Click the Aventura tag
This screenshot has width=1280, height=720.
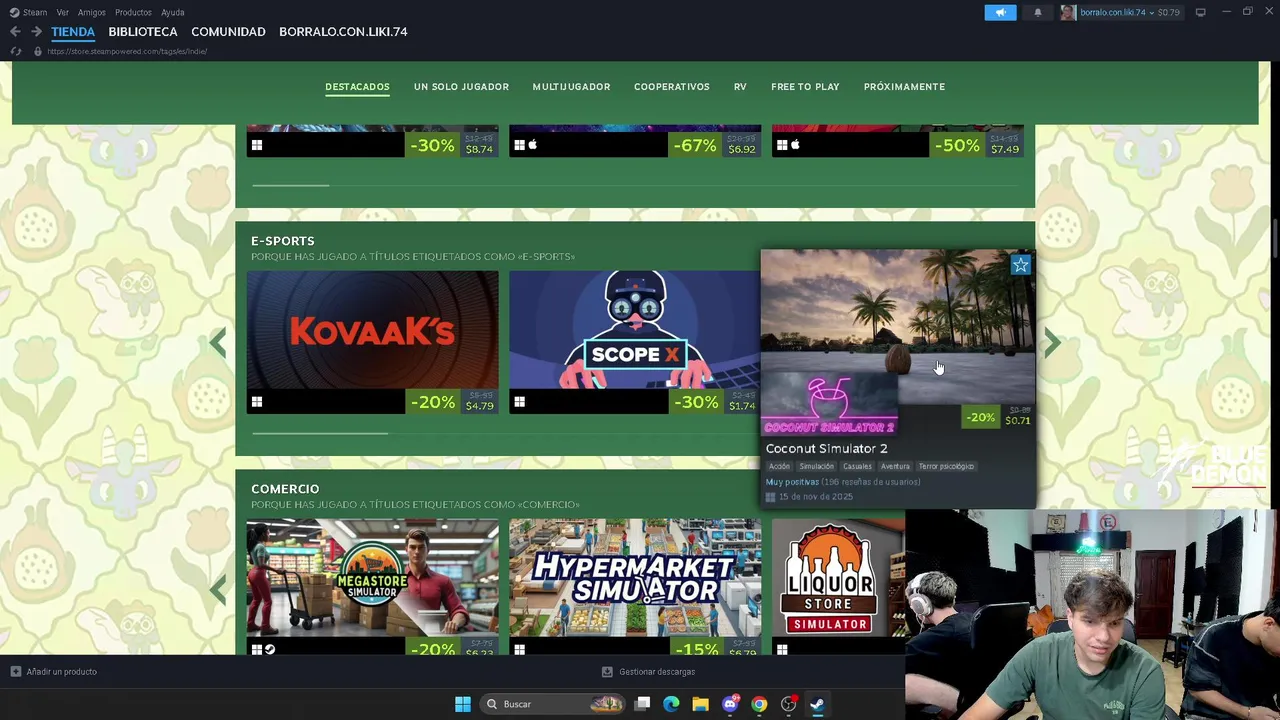895,466
